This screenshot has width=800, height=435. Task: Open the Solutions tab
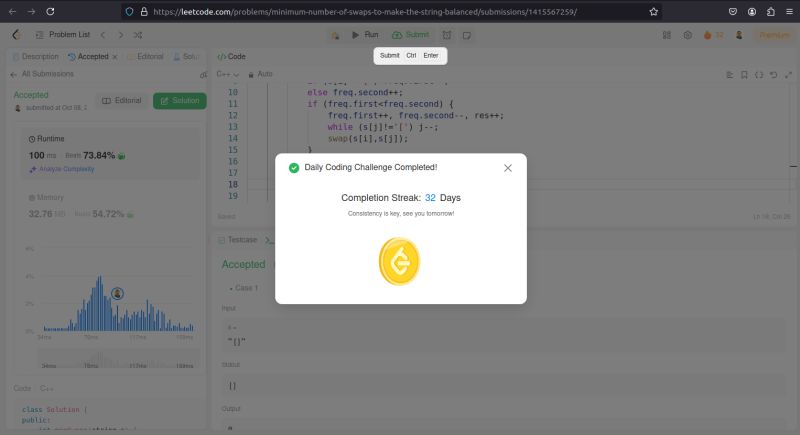[187, 57]
